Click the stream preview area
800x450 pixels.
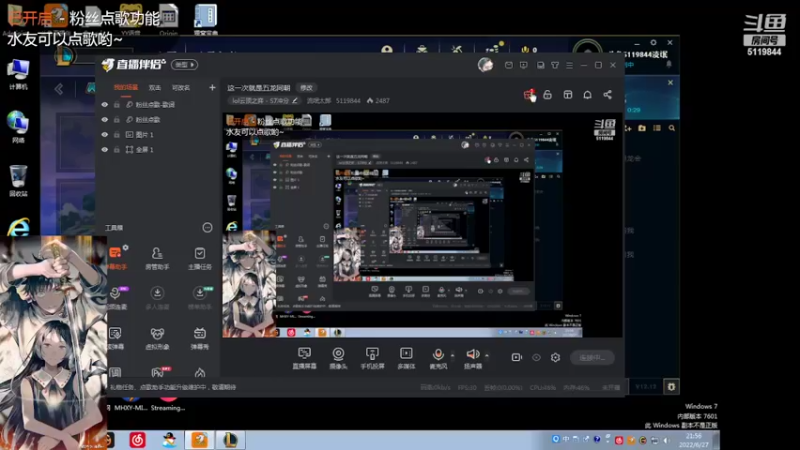coord(422,225)
